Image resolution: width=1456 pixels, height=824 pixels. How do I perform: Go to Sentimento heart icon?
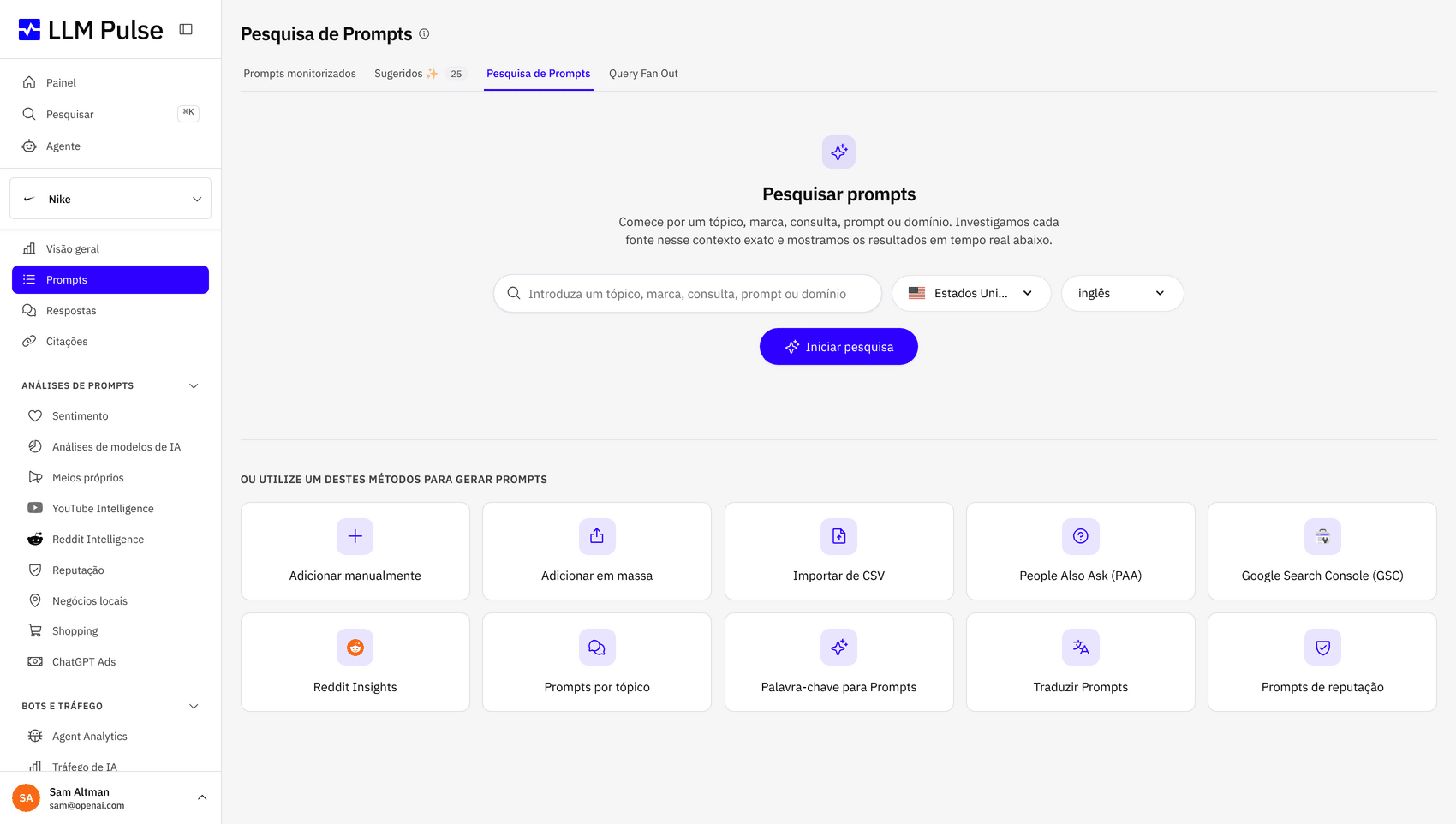pos(35,415)
